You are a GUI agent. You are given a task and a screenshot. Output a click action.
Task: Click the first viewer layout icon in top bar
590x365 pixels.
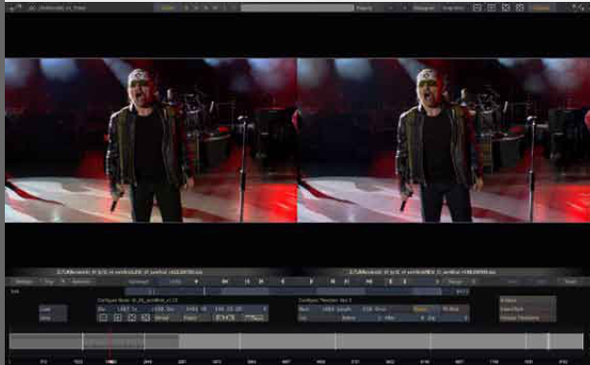[x=477, y=8]
